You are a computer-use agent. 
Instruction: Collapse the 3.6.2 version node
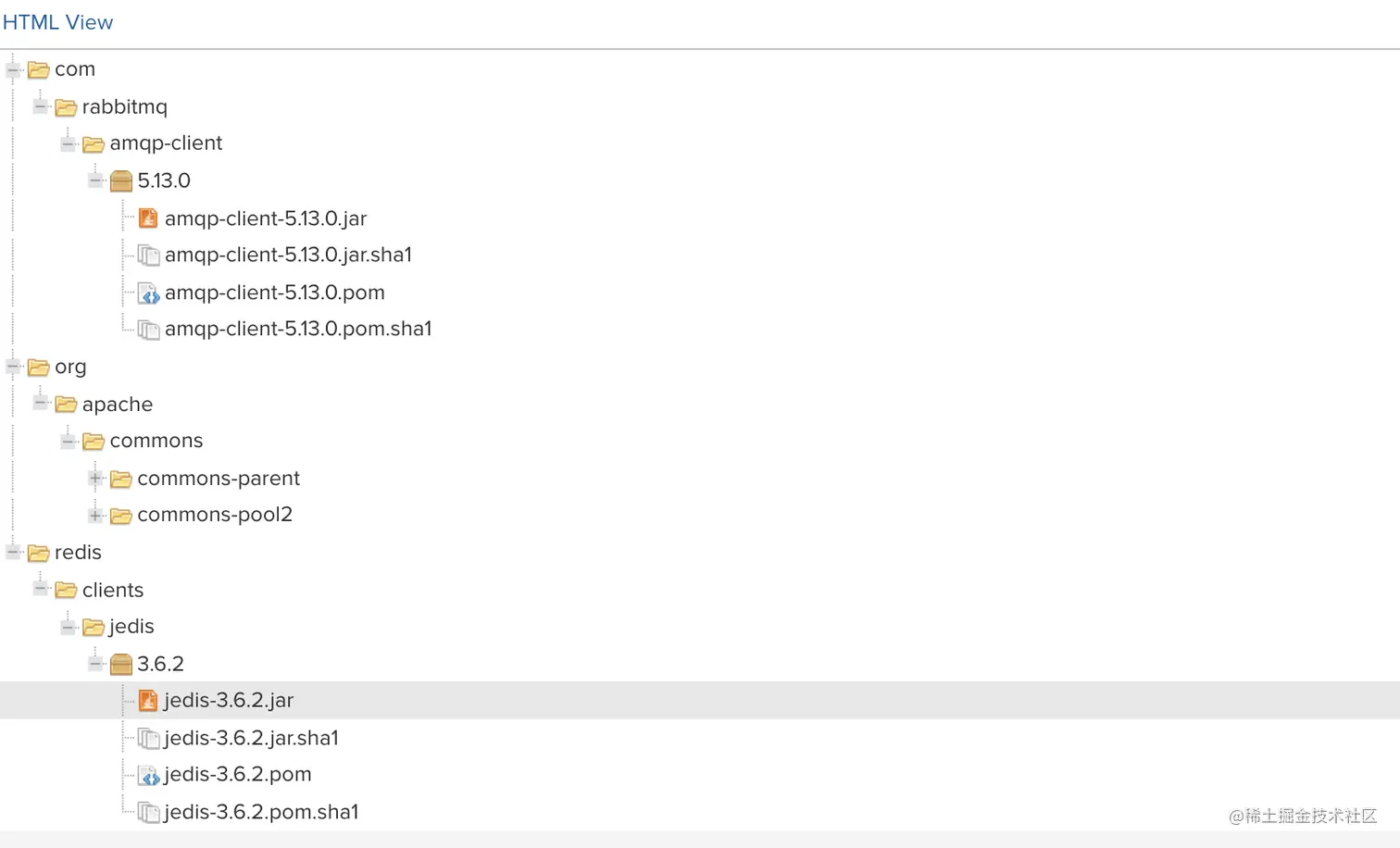pos(95,664)
